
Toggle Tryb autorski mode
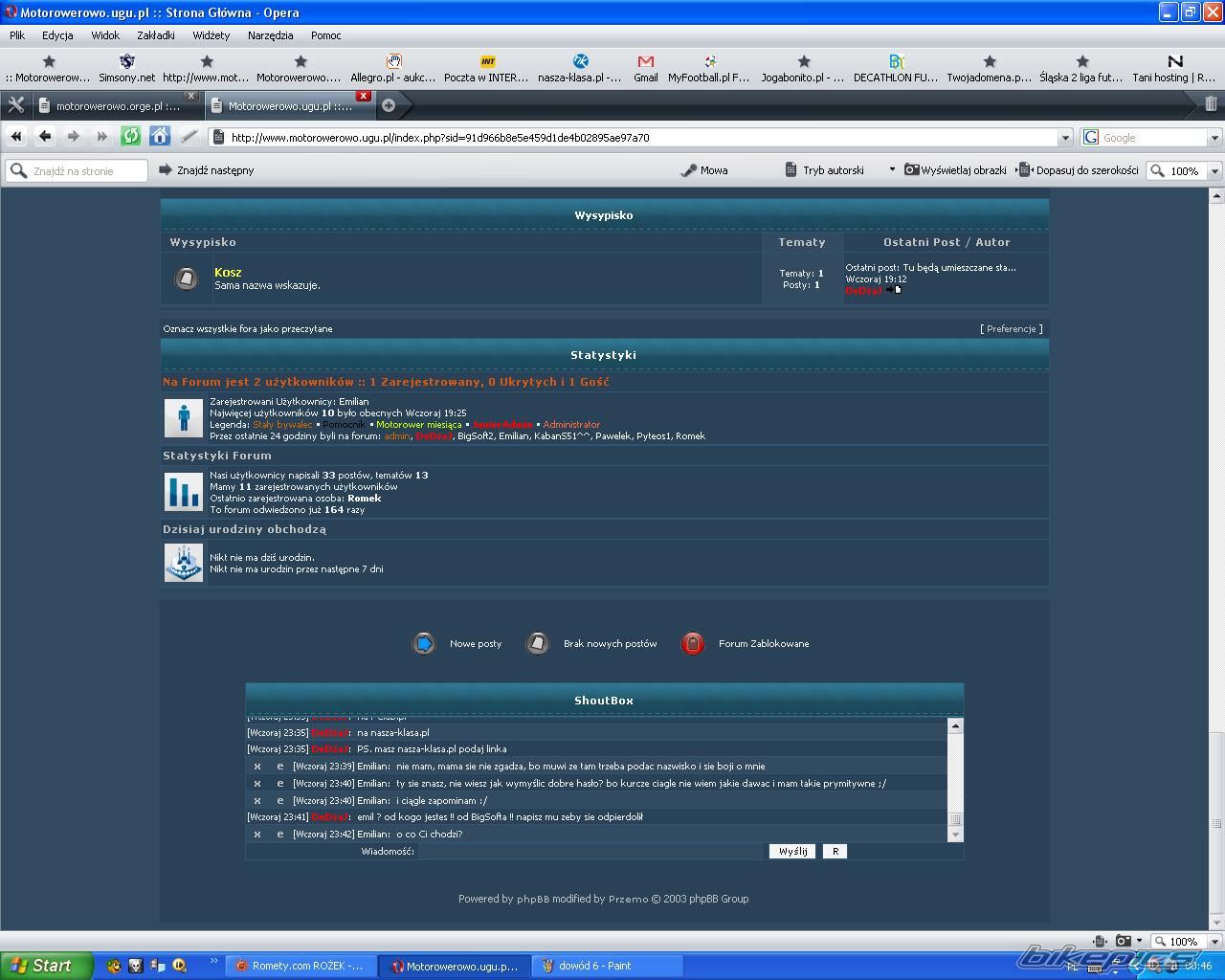pos(824,170)
